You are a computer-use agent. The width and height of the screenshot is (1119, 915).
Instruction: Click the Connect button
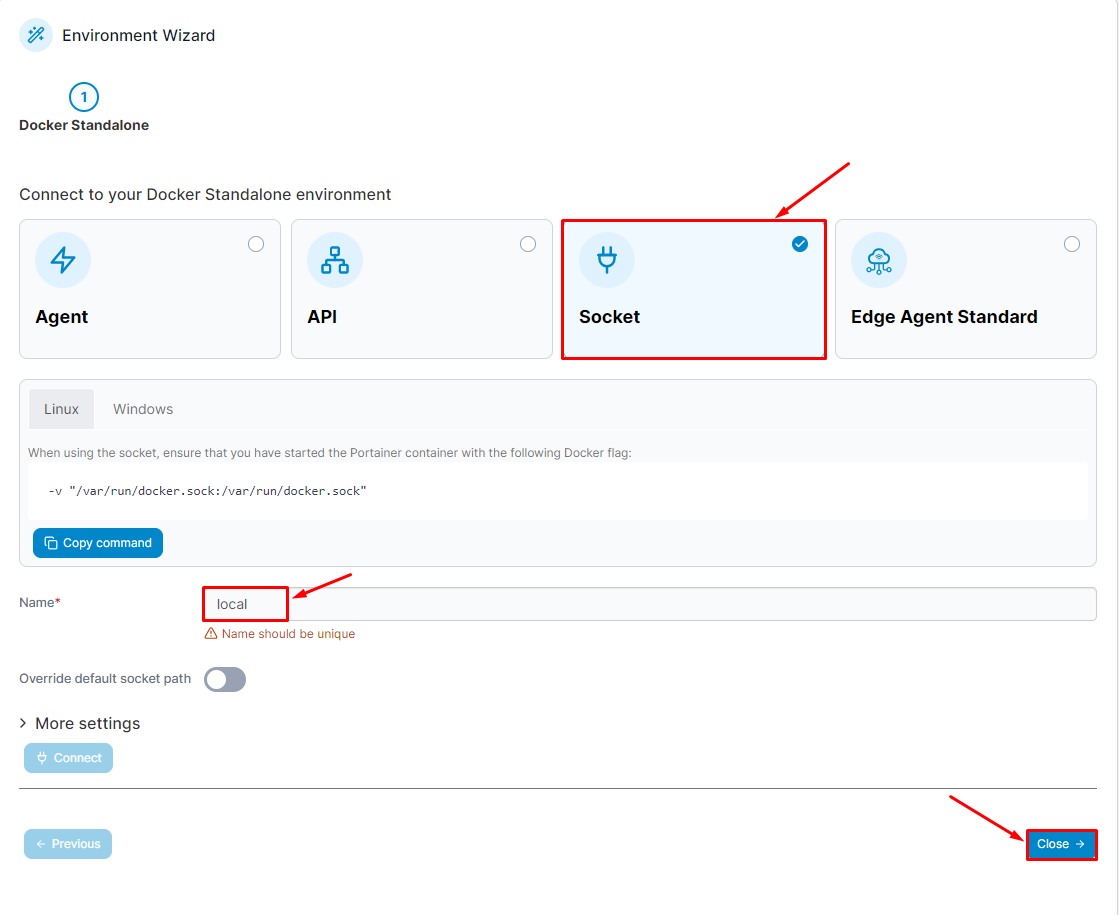pyautogui.click(x=69, y=758)
